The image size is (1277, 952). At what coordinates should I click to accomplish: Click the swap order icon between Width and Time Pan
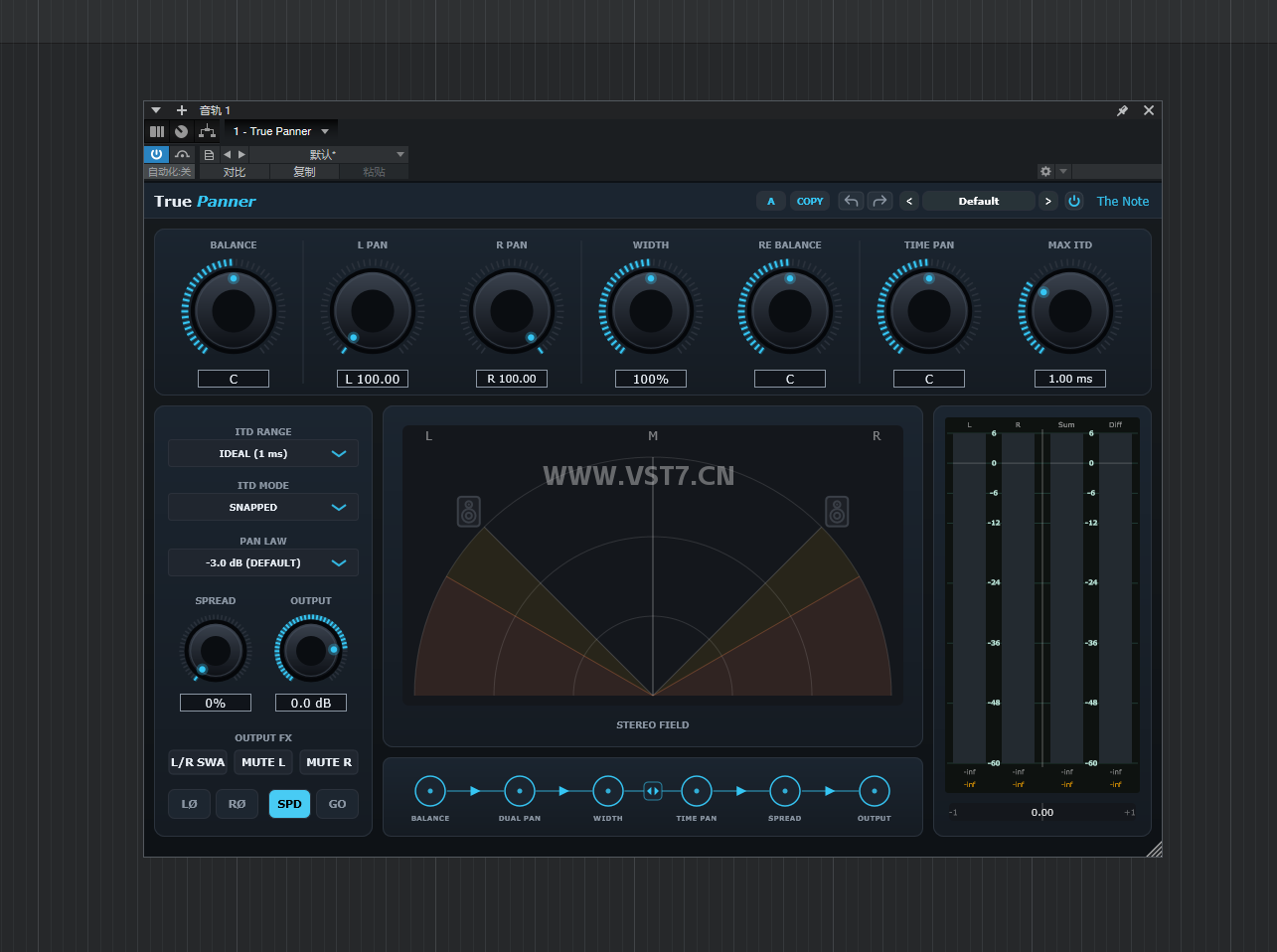click(x=653, y=791)
